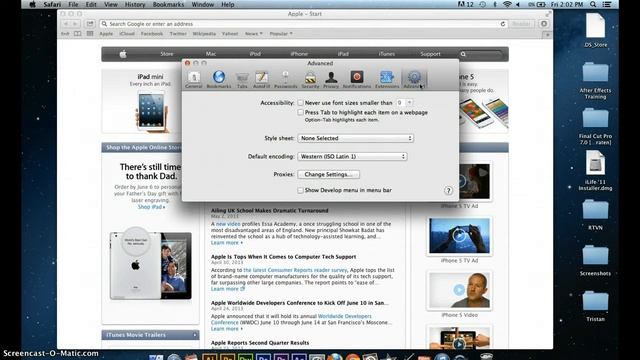Open the AutoFill preferences pane
Image resolution: width=640 pixels, height=360 pixels.
point(262,80)
